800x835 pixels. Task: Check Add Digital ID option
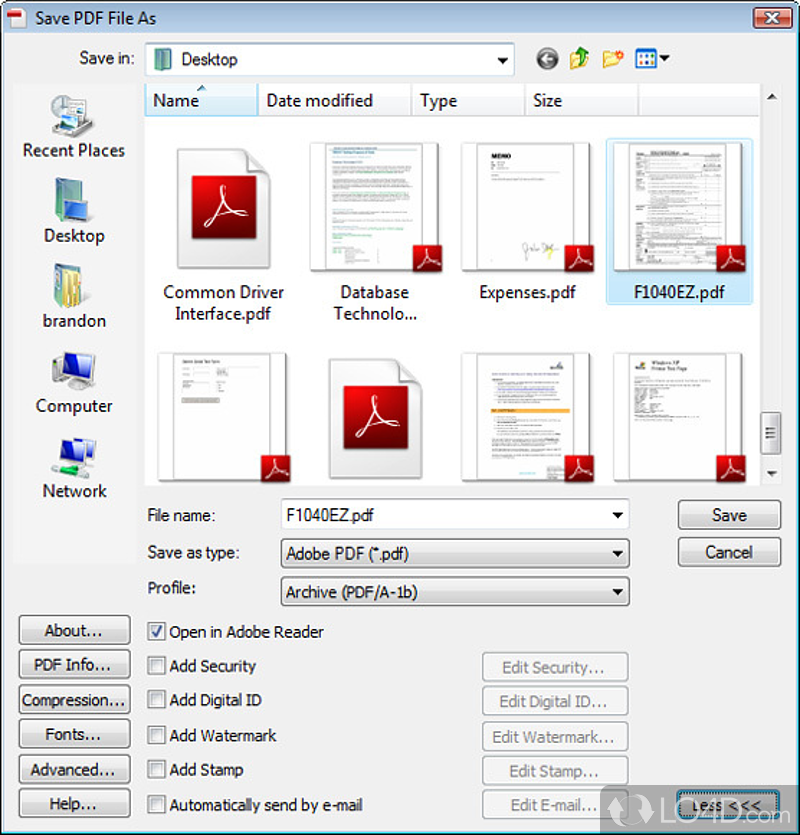pyautogui.click(x=157, y=700)
